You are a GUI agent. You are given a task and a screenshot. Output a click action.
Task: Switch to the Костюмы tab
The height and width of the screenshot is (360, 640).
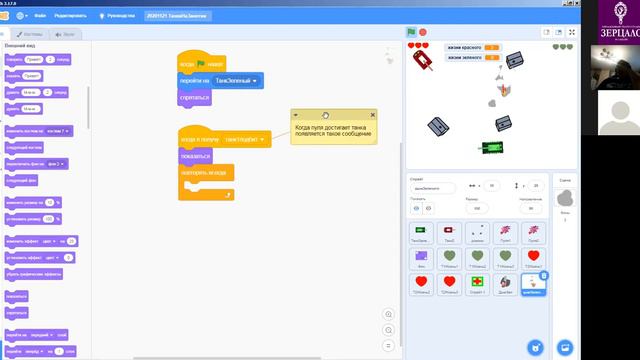[x=29, y=34]
